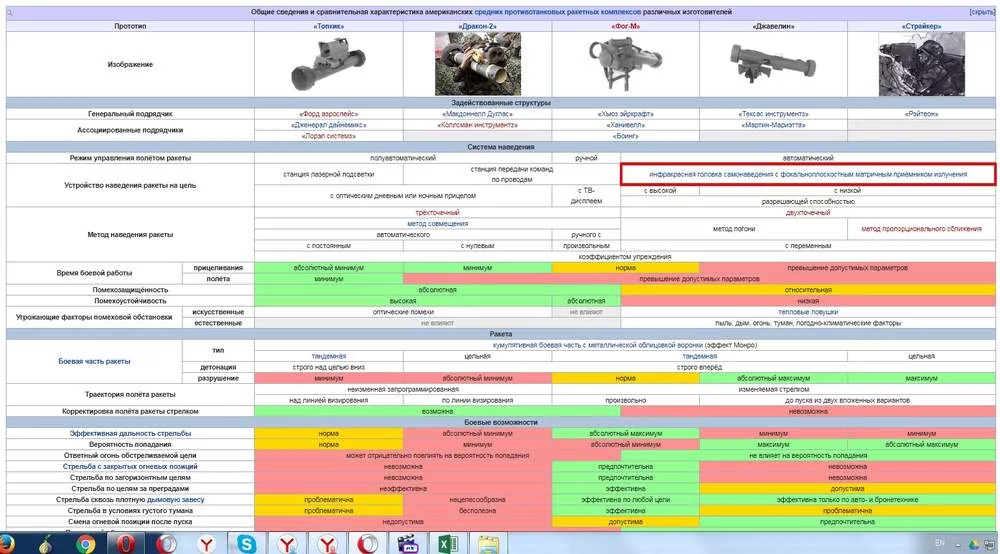Select 'Смена огневой позиции после пуска' label
This screenshot has width=1000, height=554.
click(130, 521)
